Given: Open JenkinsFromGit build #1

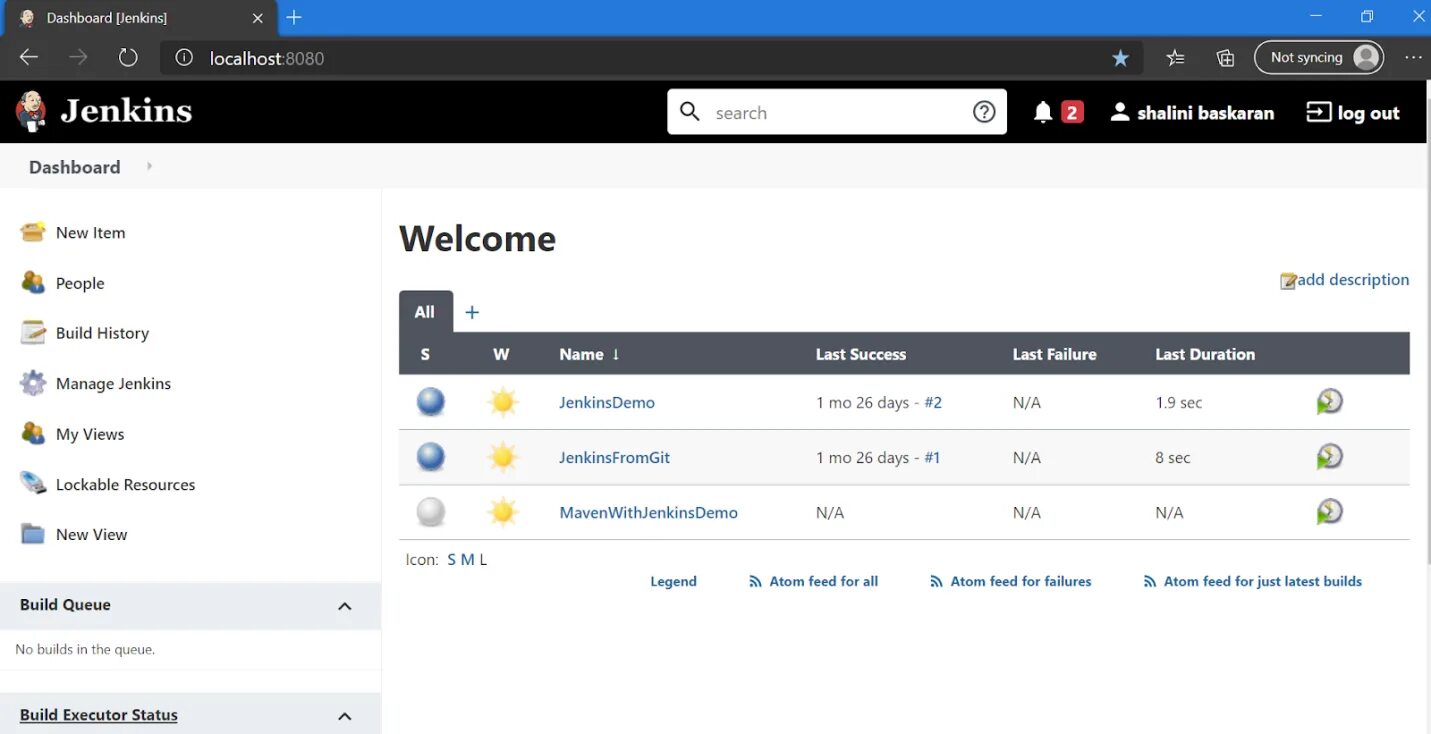Looking at the screenshot, I should click(x=932, y=457).
